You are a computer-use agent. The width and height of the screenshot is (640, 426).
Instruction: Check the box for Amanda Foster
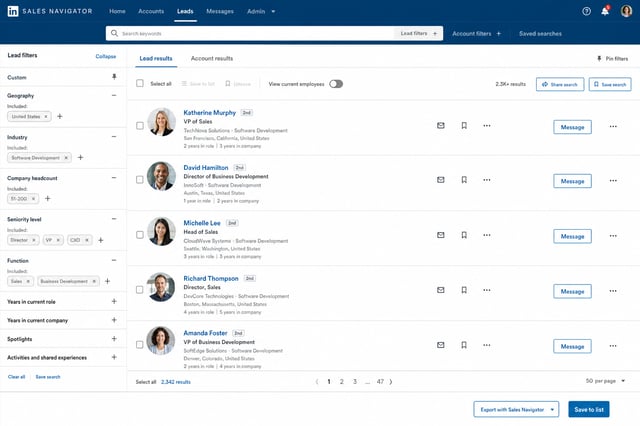click(x=140, y=345)
